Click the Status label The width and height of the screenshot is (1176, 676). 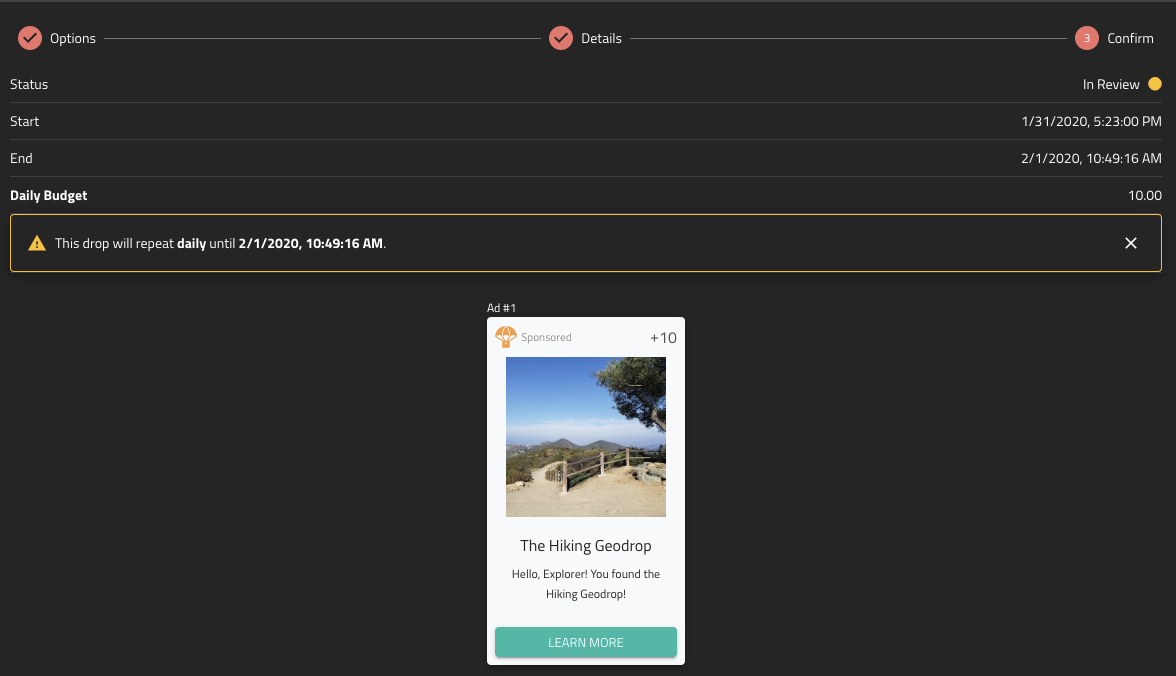click(x=29, y=84)
